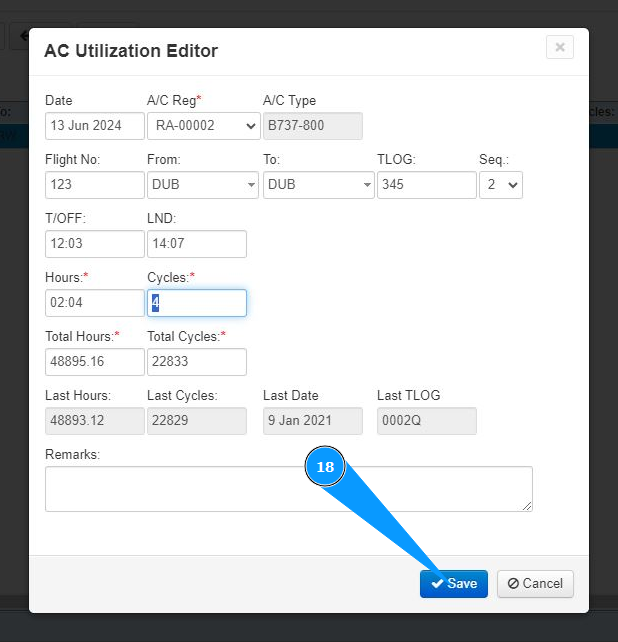Viewport: 618px width, 642px height.
Task: Click inside the Remarks text area
Action: (x=288, y=489)
